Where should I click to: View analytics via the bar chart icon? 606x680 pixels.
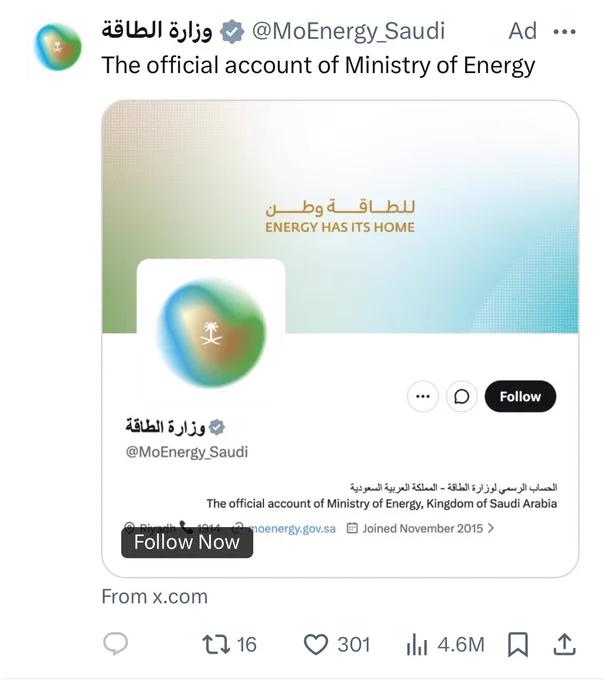416,644
